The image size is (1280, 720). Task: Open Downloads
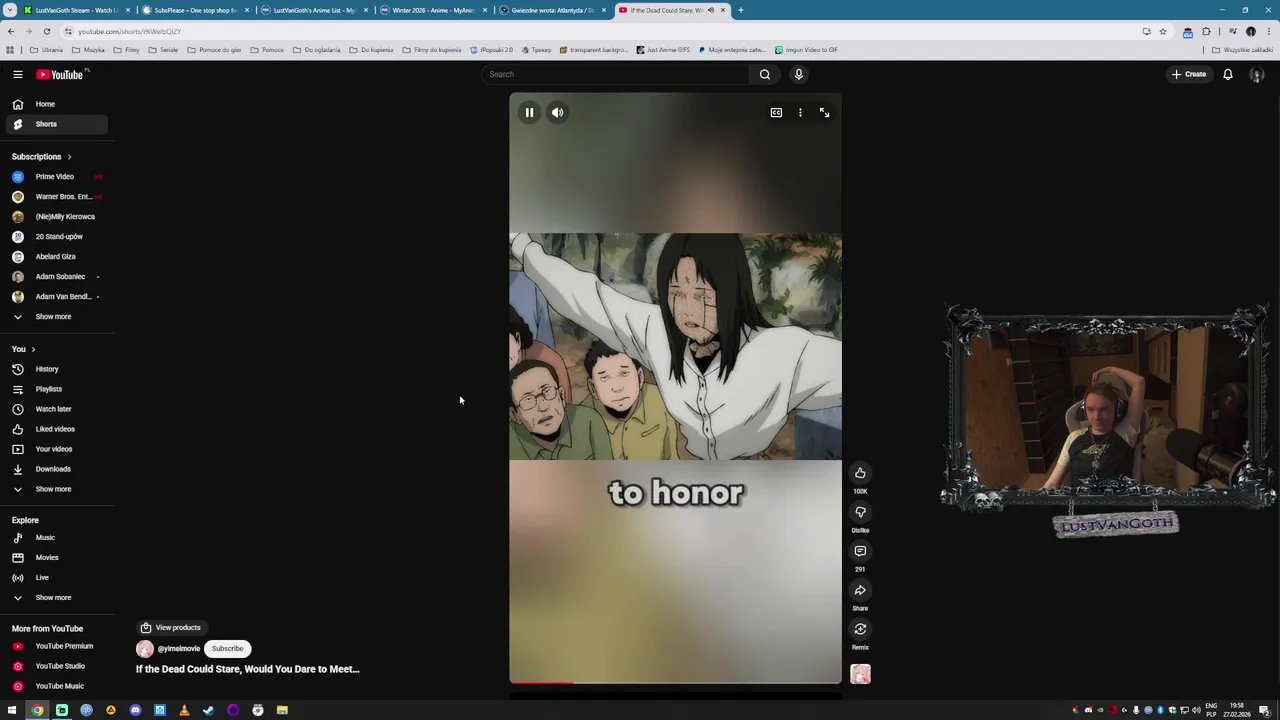[55, 469]
